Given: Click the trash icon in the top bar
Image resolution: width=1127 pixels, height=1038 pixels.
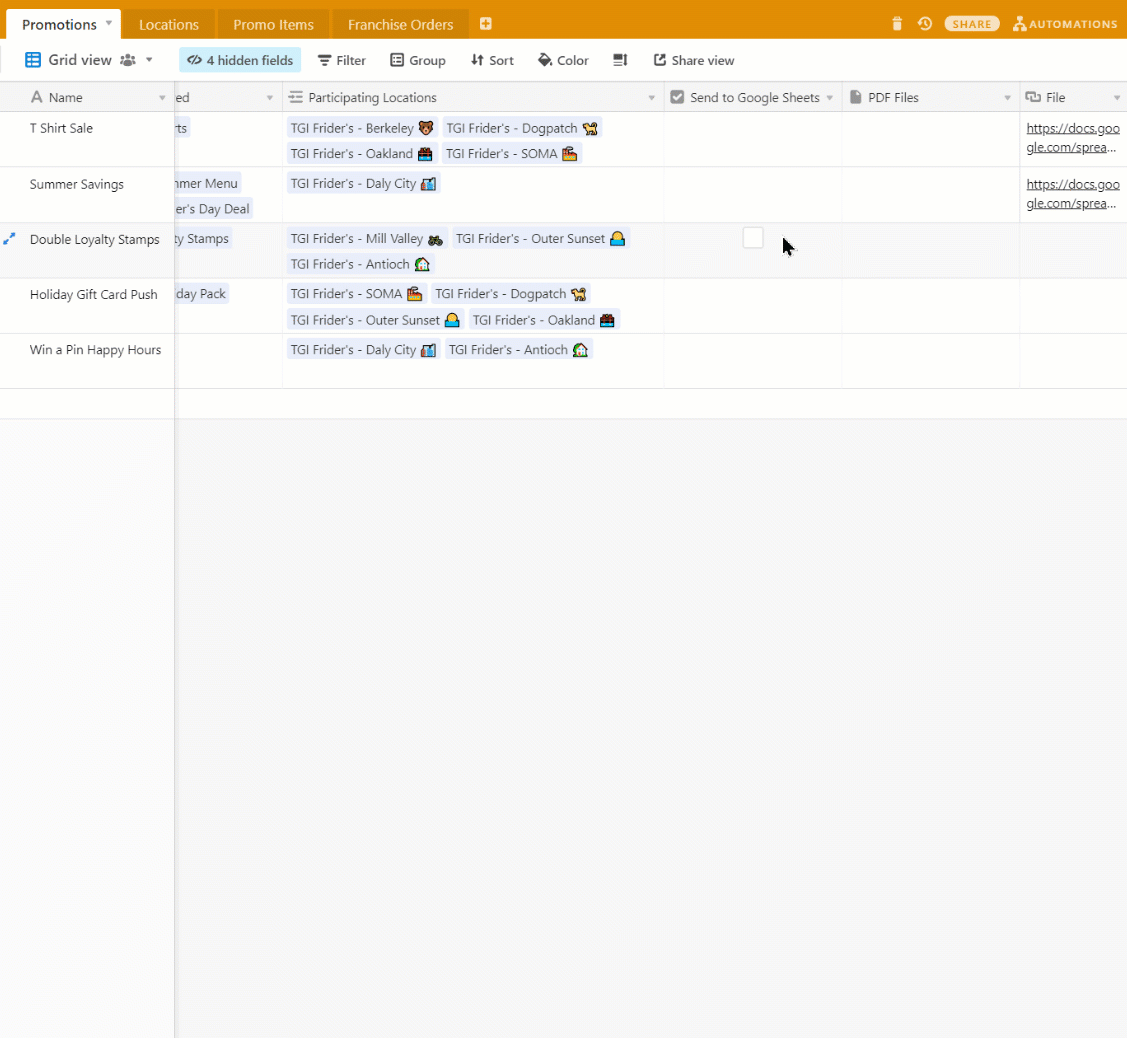Looking at the screenshot, I should point(896,23).
